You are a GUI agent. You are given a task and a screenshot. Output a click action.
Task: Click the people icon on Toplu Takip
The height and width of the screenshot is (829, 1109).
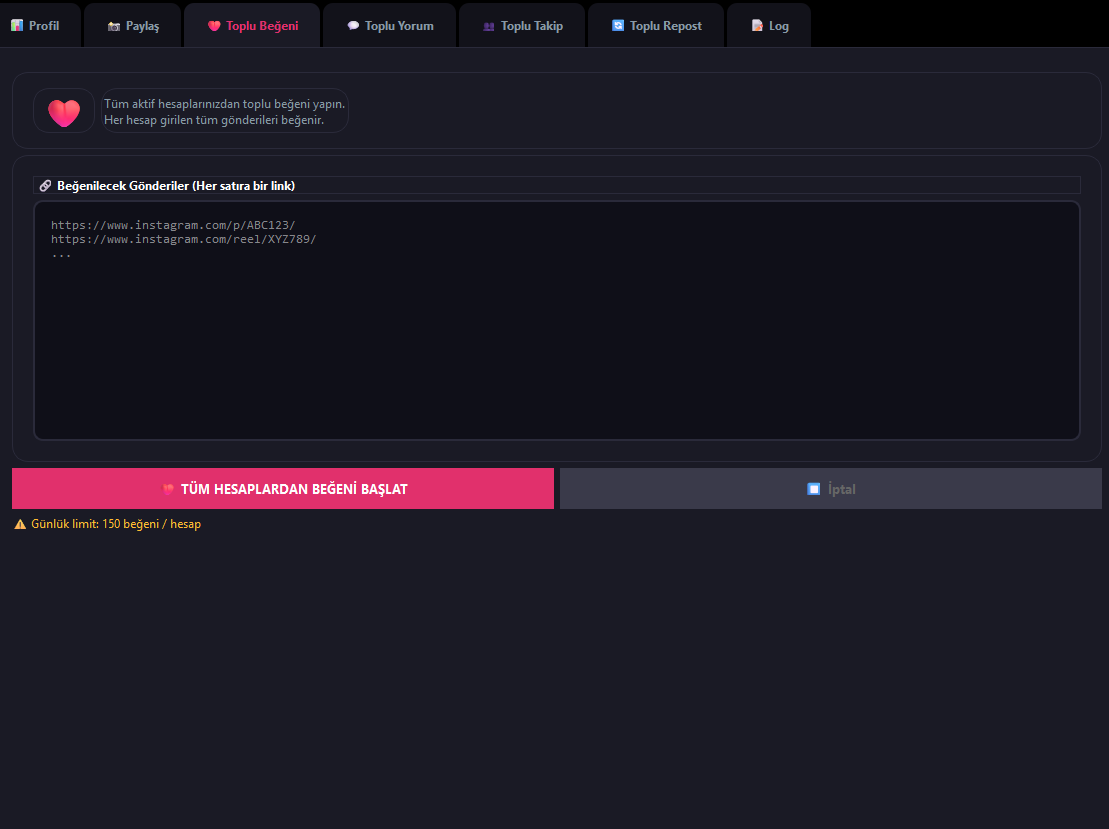489,26
